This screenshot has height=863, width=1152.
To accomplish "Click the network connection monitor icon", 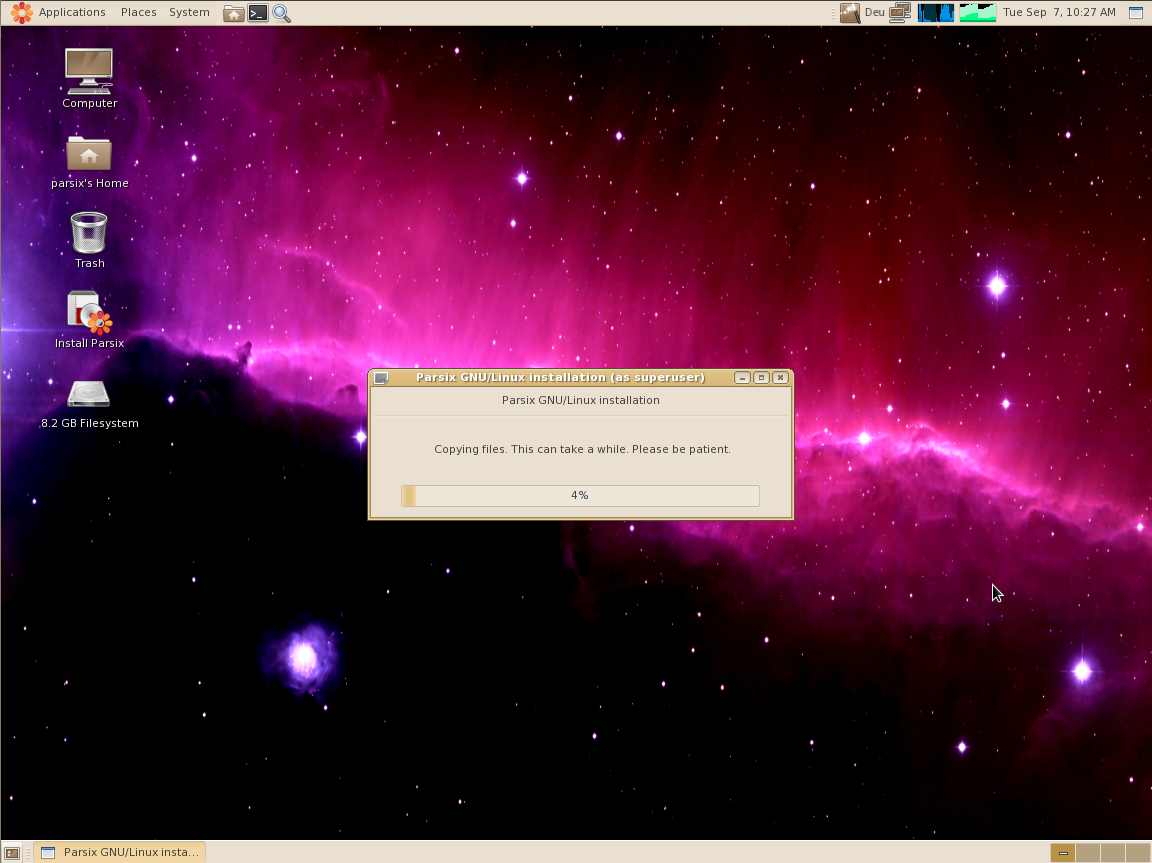I will (x=900, y=13).
